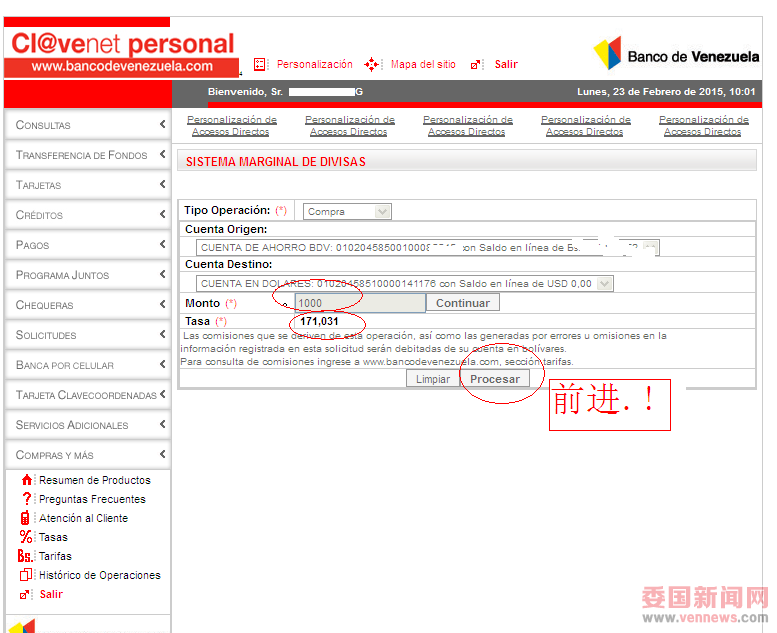Click the Sistema Marginal de Divisas heading
The image size is (777, 633).
tap(276, 162)
